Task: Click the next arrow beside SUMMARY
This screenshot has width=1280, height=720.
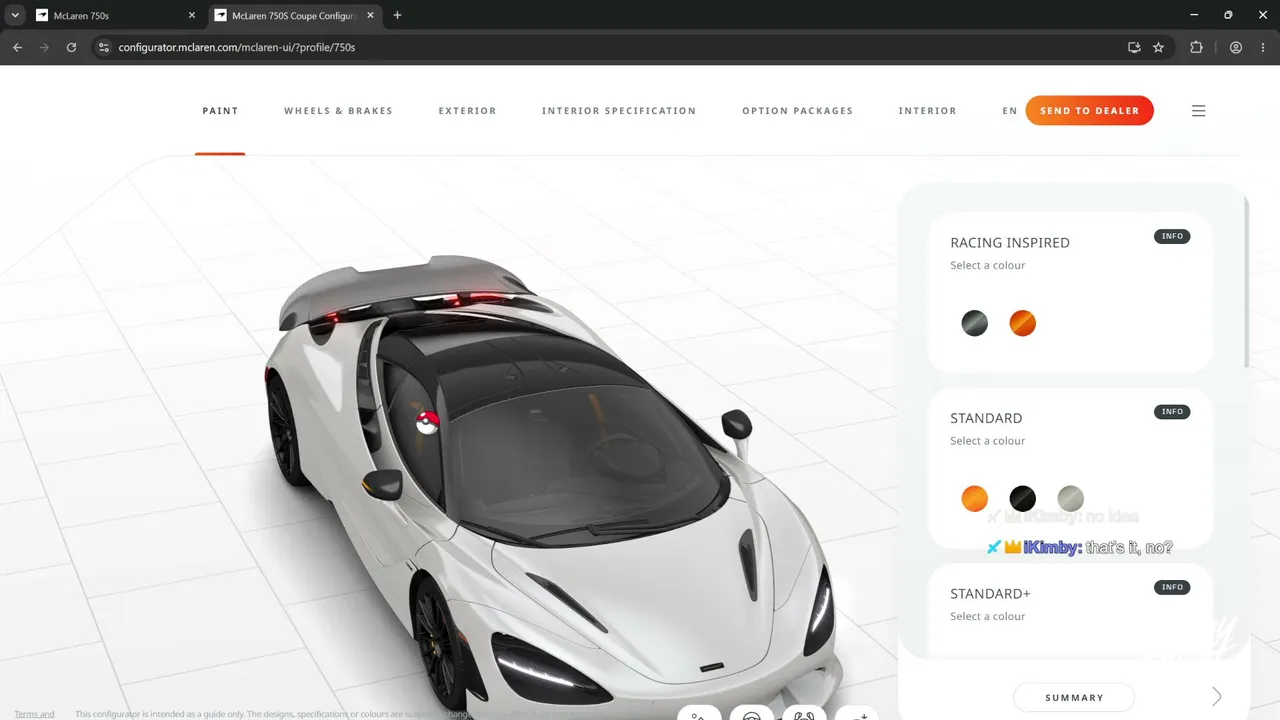Action: coord(1216,697)
